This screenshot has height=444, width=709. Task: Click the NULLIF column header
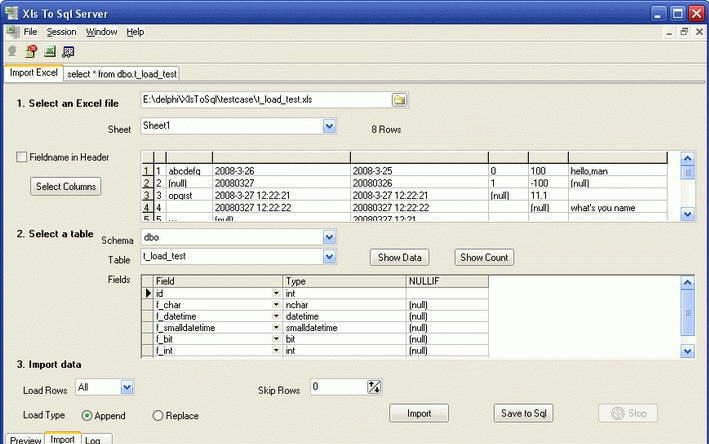tap(447, 281)
